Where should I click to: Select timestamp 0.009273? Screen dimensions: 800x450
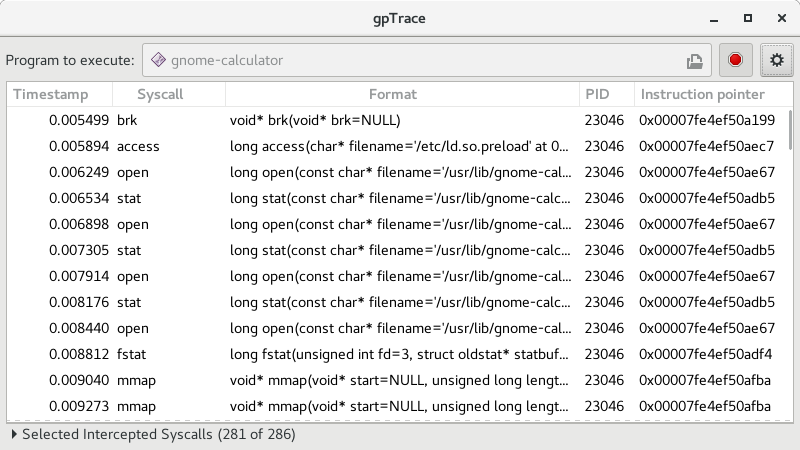[79, 407]
